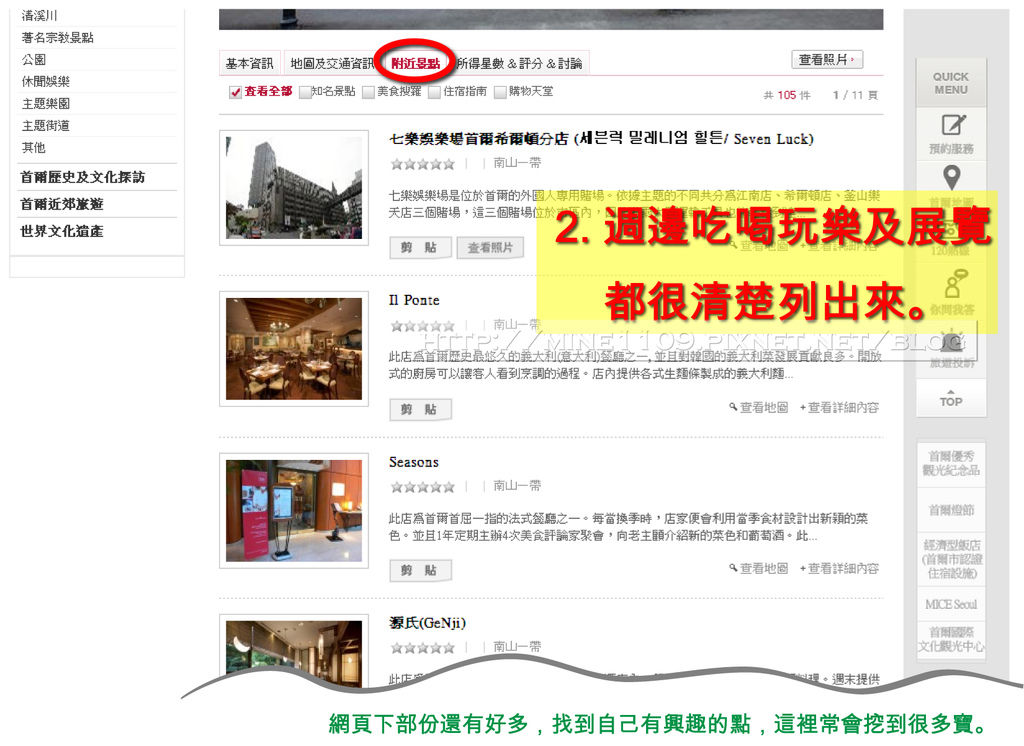The width and height of the screenshot is (1024, 746).
Task: Click 南山一帶 in the Seasons listing
Action: point(517,486)
